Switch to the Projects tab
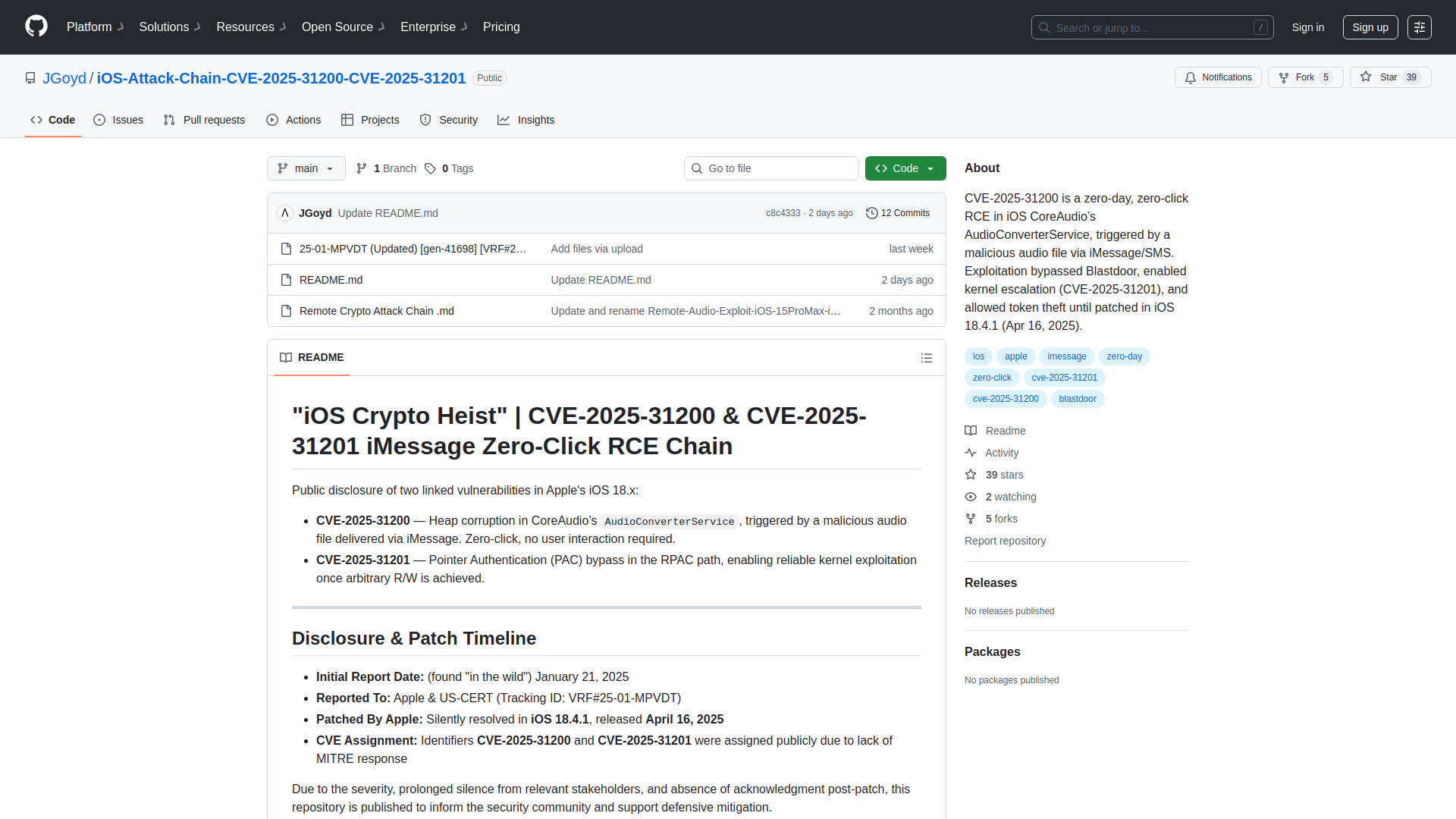Viewport: 1456px width, 819px height. tap(370, 120)
